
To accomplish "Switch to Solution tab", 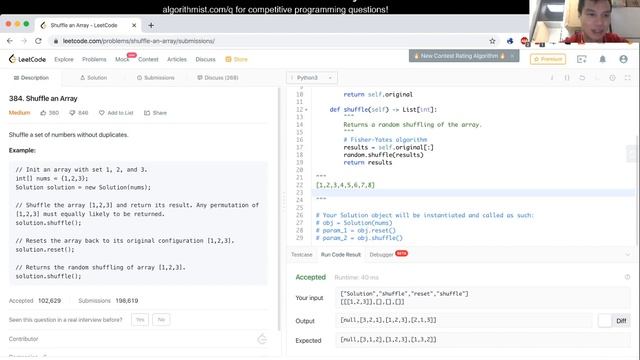I will [93, 78].
